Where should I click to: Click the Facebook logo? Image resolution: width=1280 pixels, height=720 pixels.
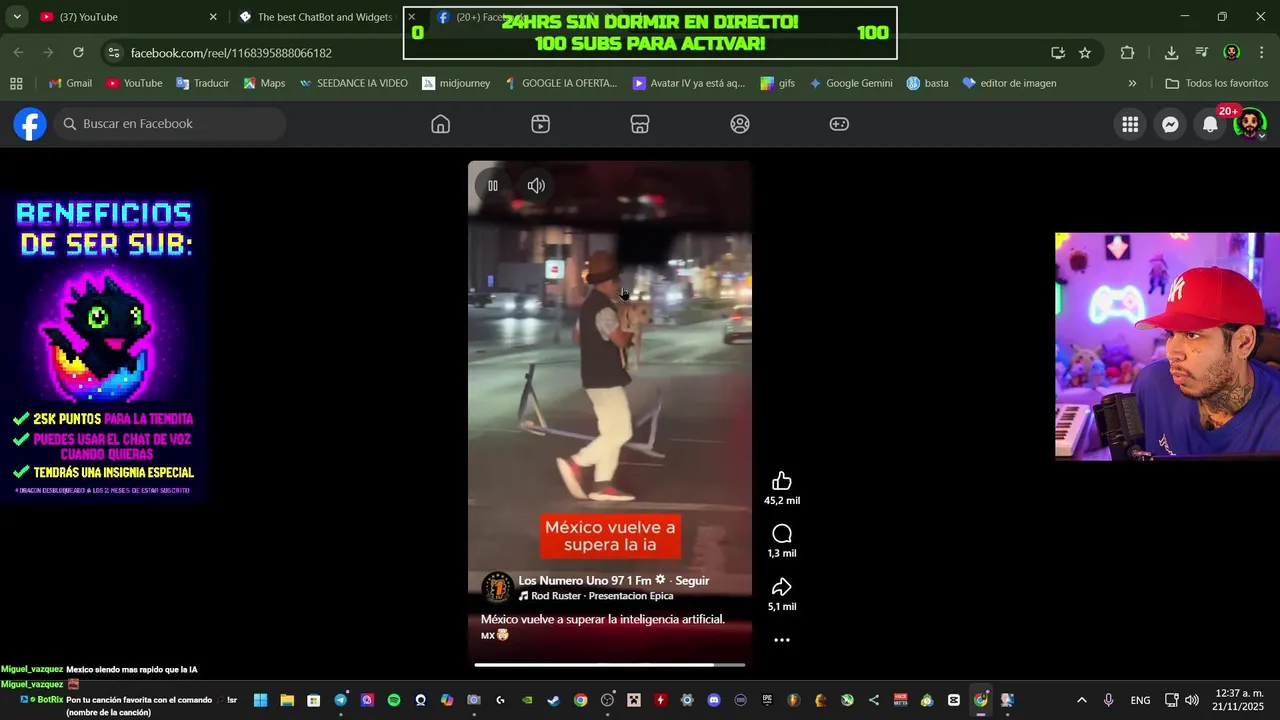coord(30,124)
